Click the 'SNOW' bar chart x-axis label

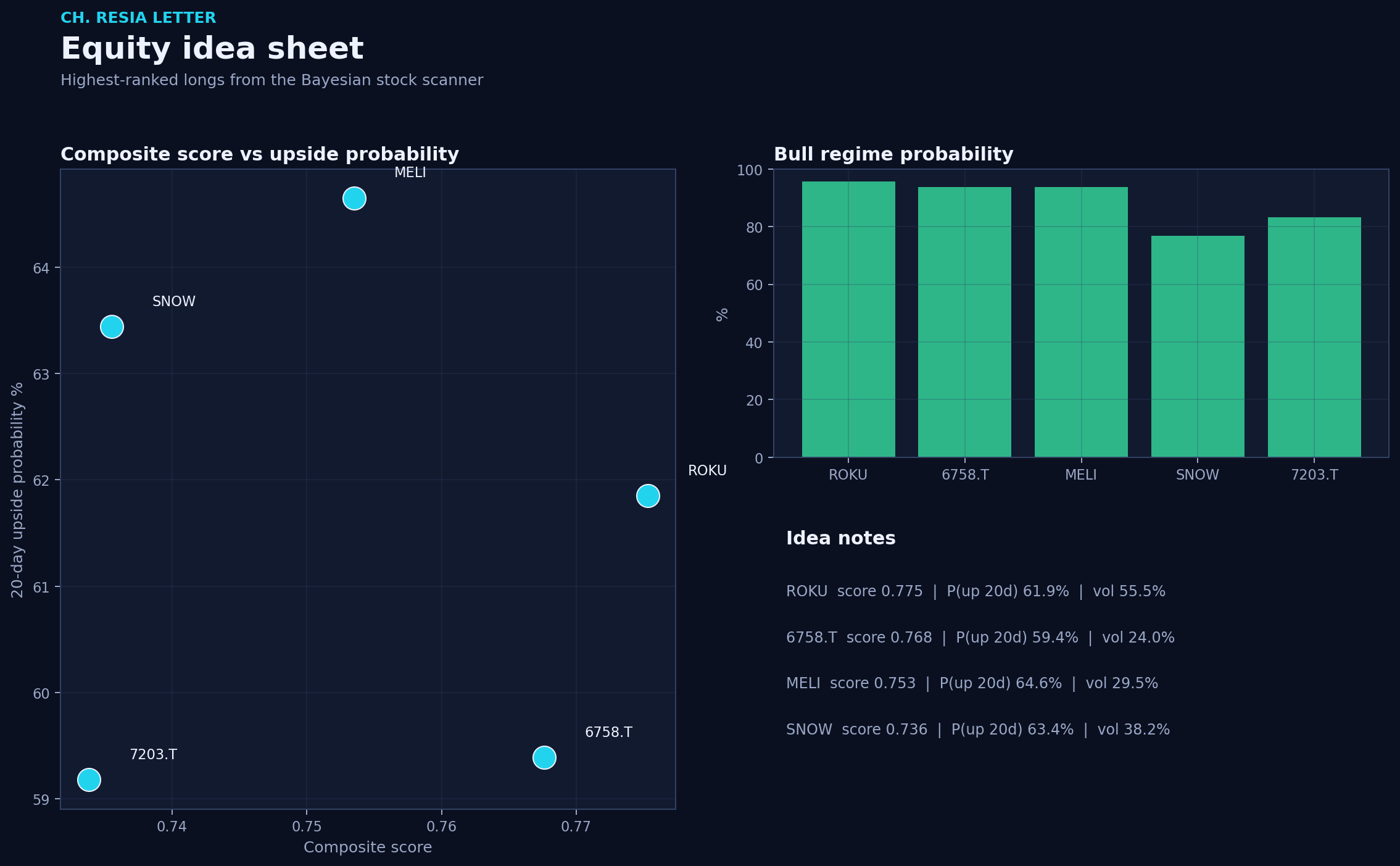1198,475
